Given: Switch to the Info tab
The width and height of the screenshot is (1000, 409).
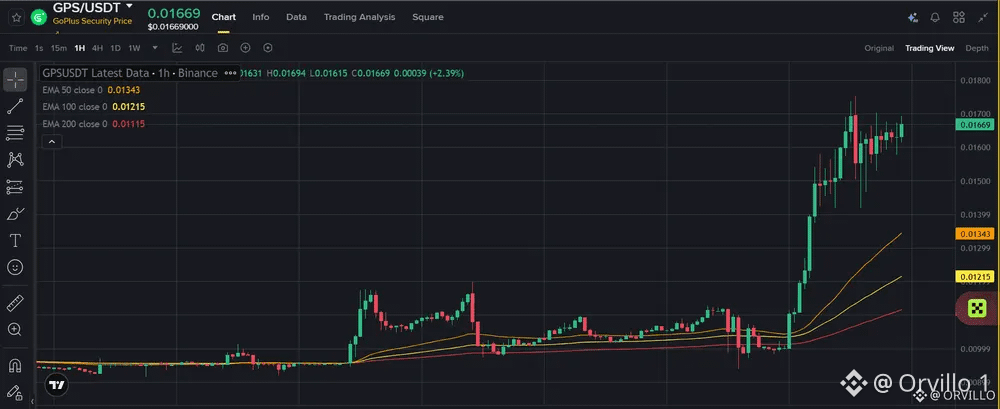Looking at the screenshot, I should [x=261, y=17].
